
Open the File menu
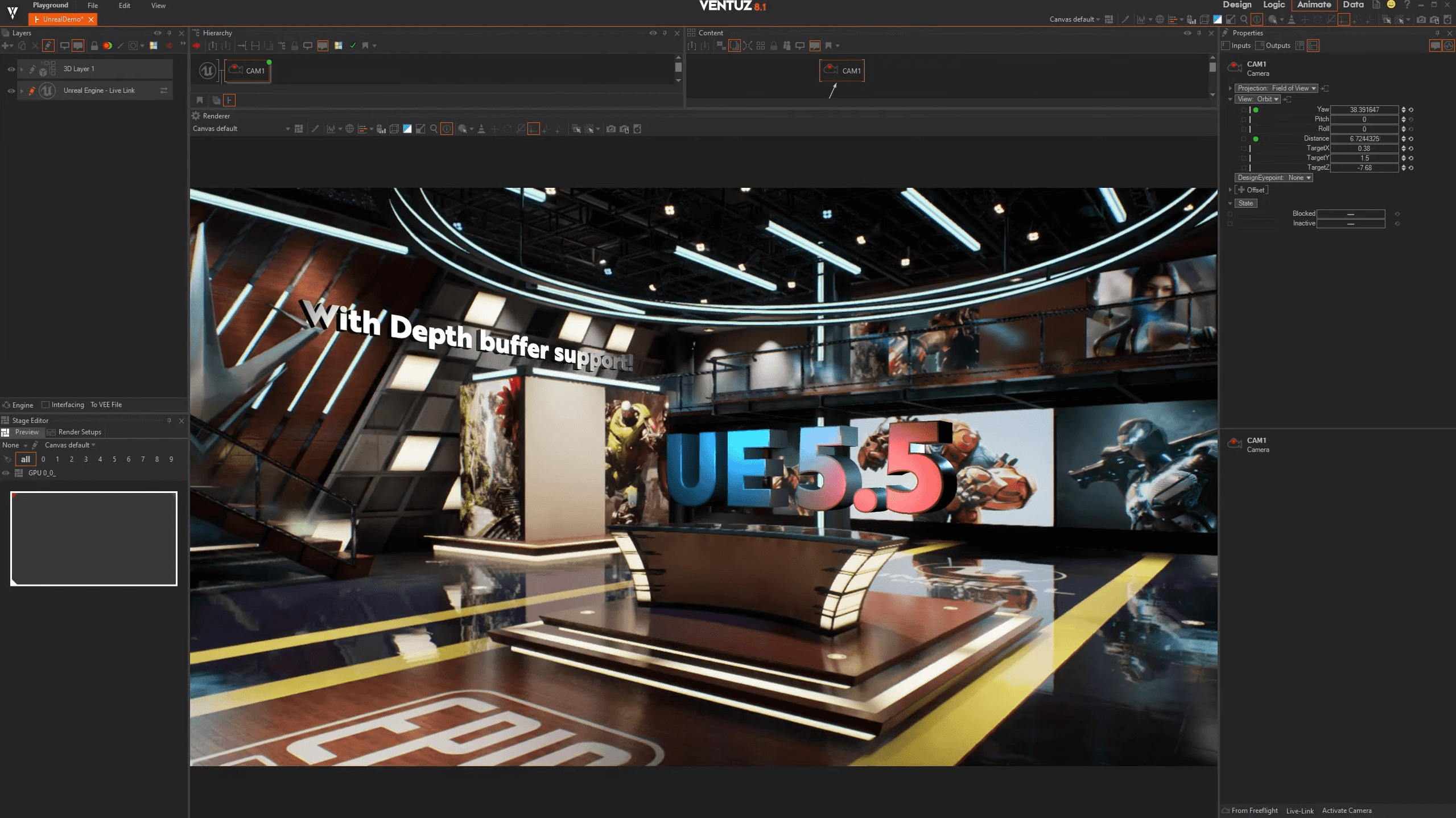tap(93, 6)
